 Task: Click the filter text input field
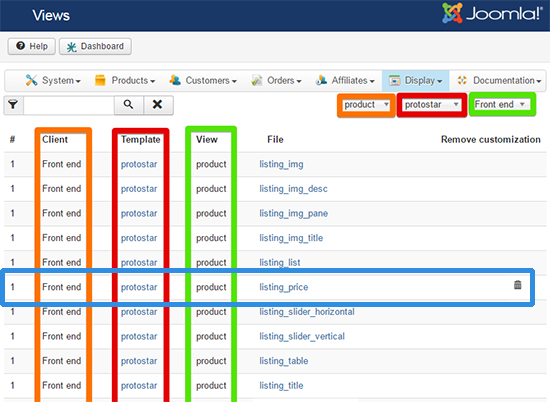pos(69,105)
